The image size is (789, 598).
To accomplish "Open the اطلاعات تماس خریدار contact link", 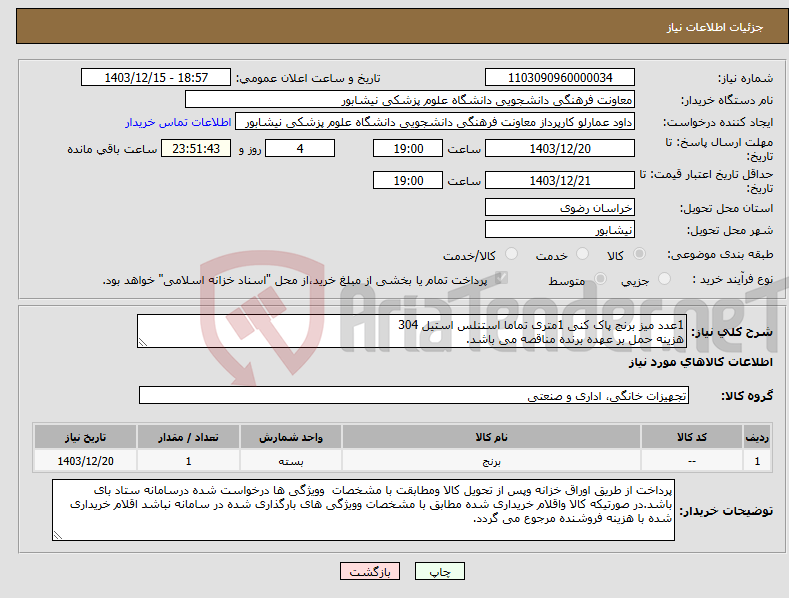I will (178, 122).
